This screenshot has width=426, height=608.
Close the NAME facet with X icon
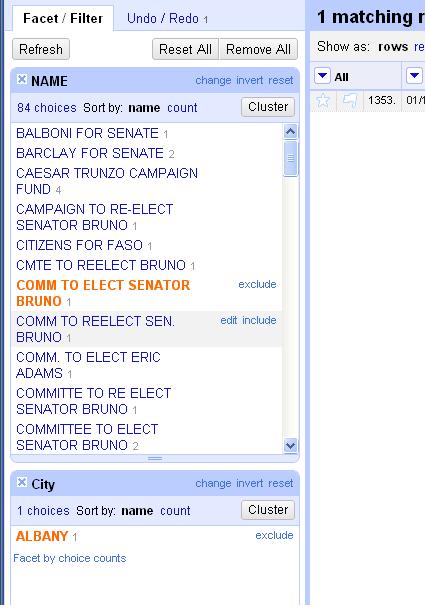coord(22,79)
